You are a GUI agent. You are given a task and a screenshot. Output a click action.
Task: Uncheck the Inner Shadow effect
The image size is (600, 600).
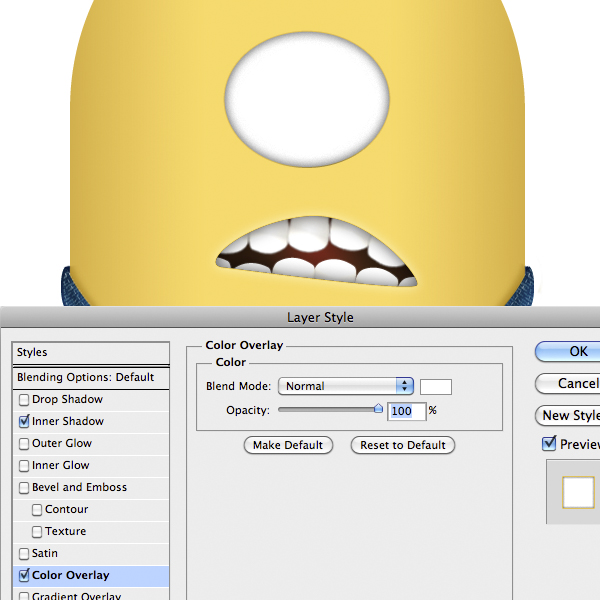pyautogui.click(x=24, y=422)
